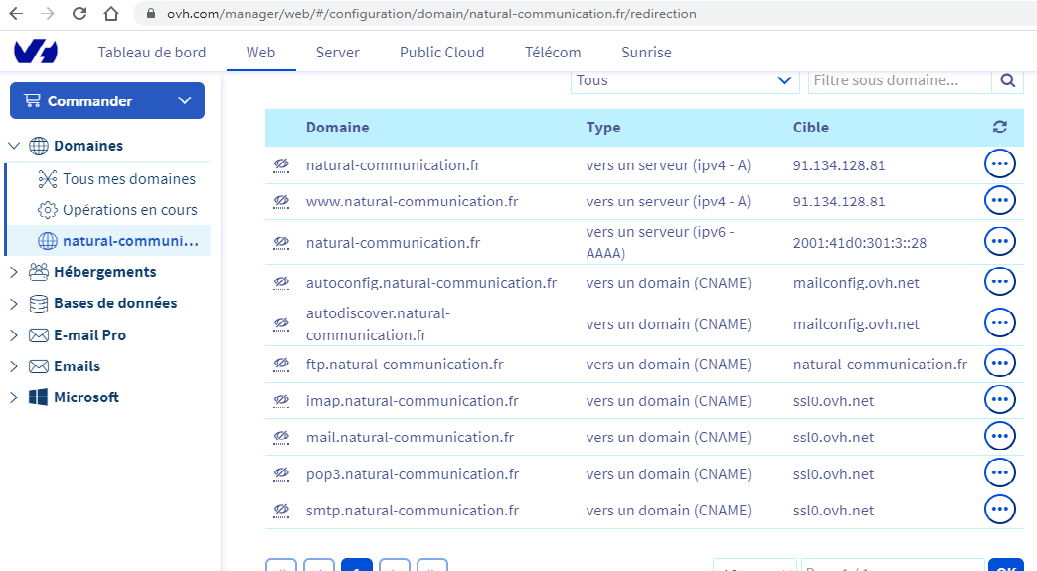Viewport: 1037px width, 571px height.
Task: Switch to the Télécom tab
Action: (x=552, y=52)
